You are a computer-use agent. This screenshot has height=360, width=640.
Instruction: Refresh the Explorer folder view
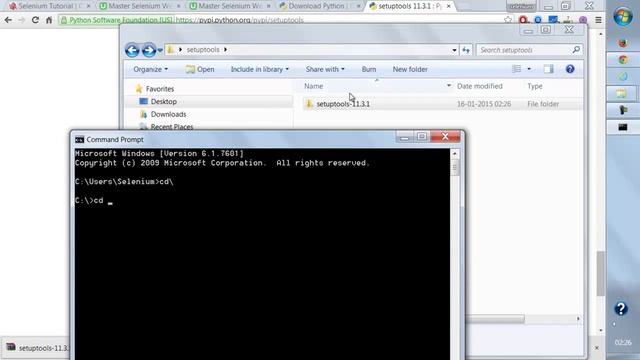466,50
